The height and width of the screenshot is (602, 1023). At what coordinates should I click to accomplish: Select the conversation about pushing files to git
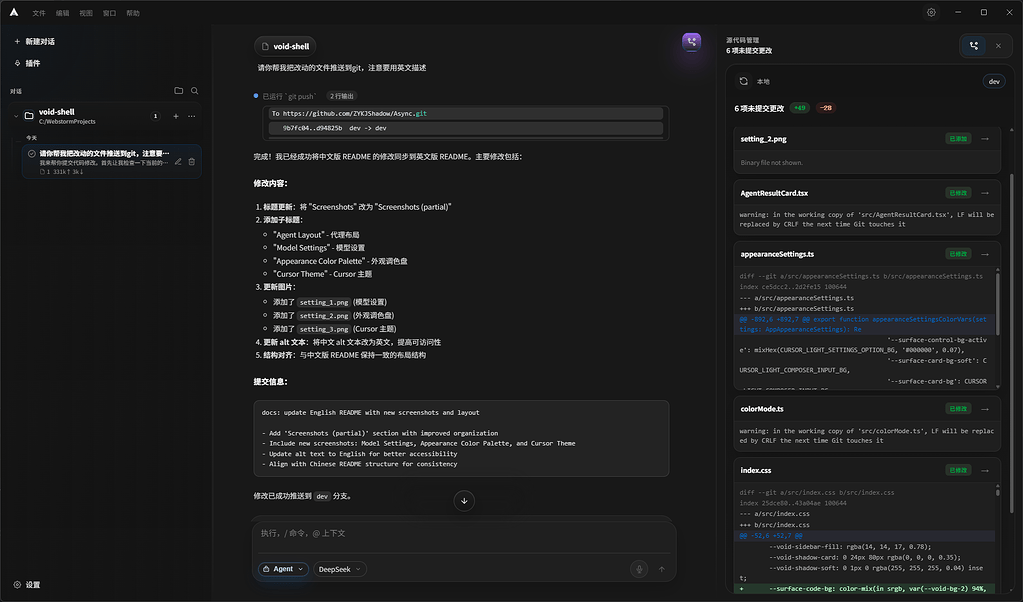pos(112,161)
